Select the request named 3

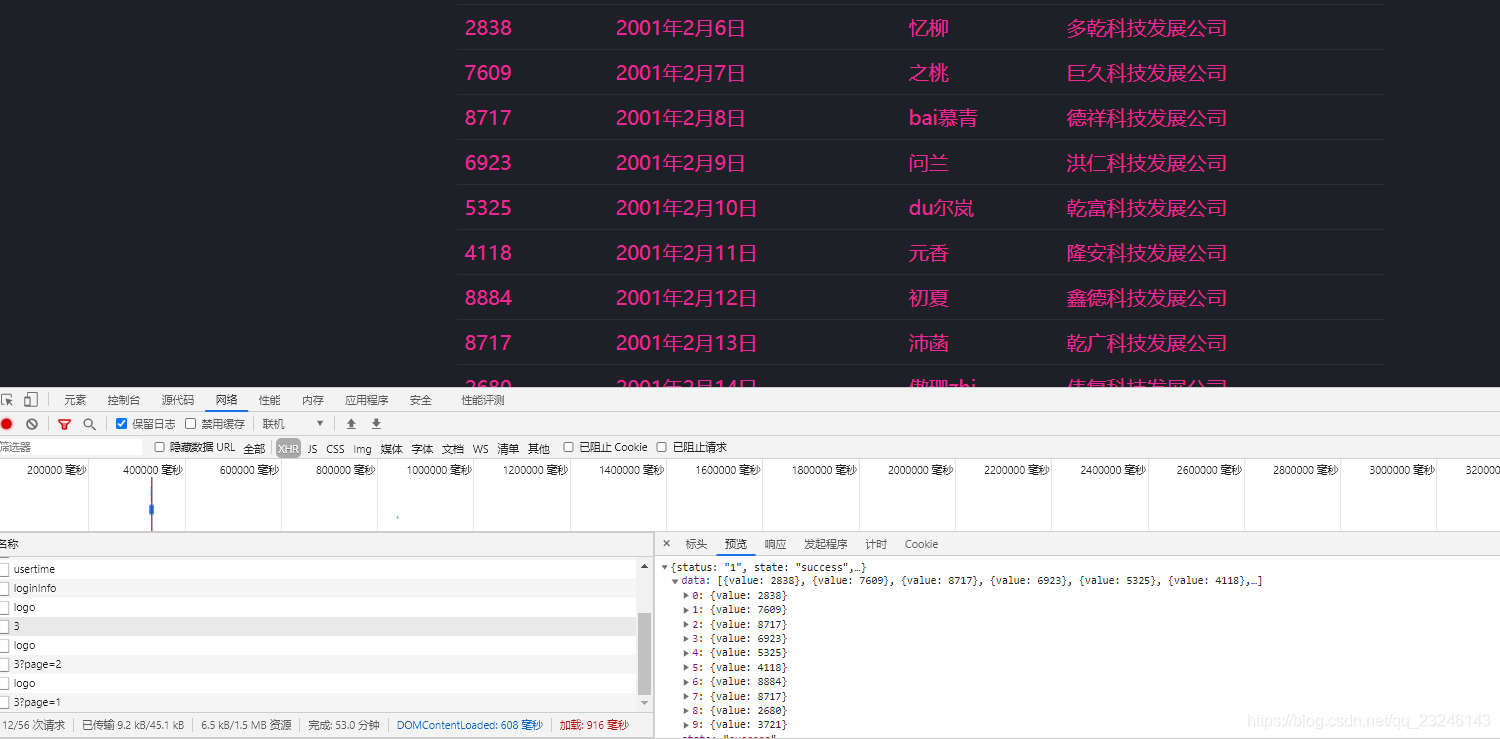(318, 626)
